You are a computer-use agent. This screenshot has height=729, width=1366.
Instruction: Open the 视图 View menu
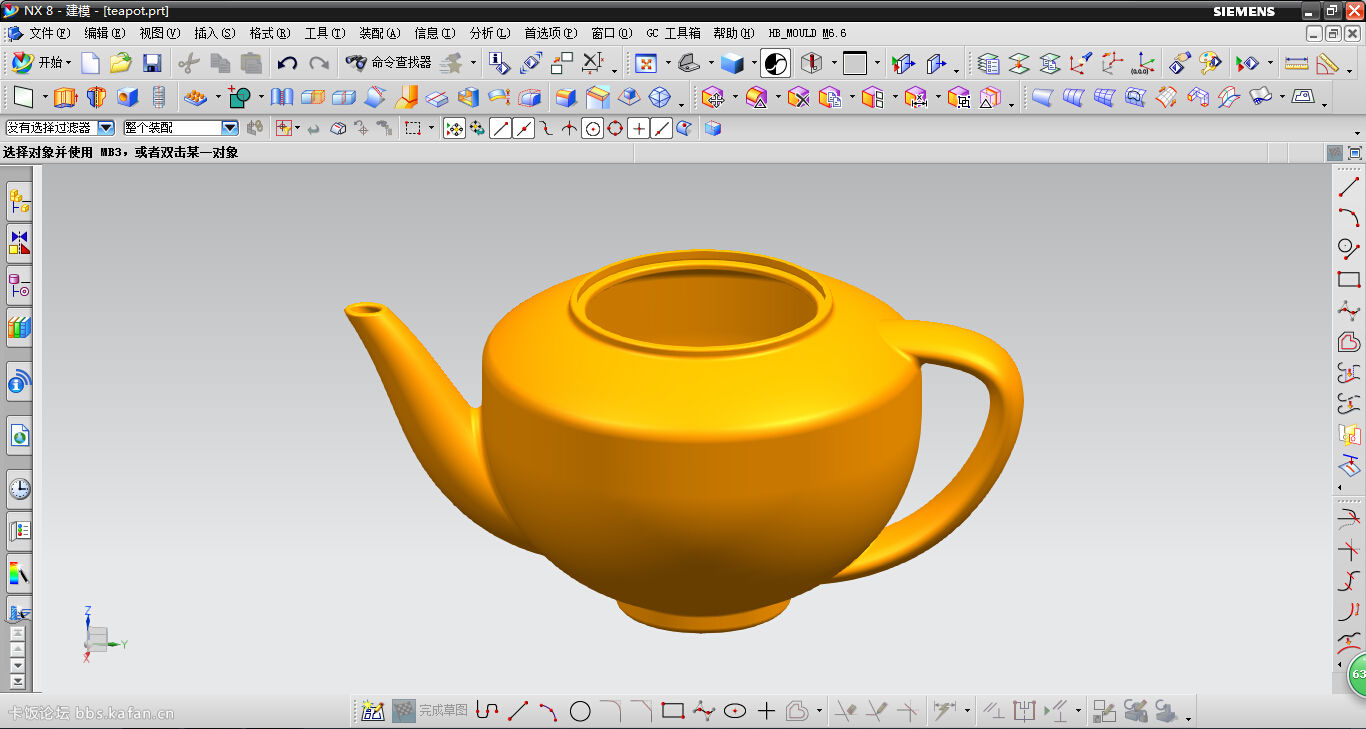tap(159, 33)
